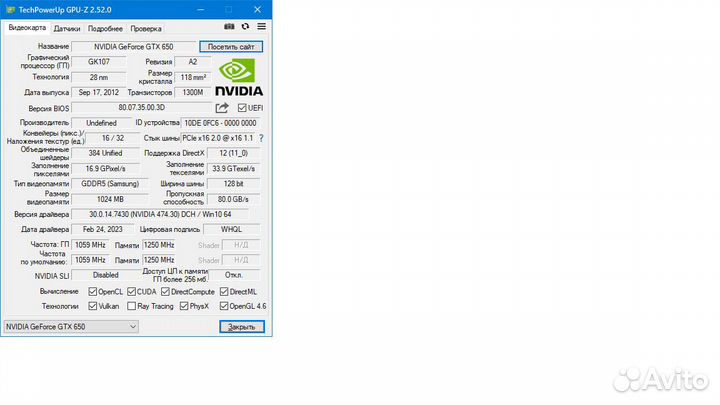This screenshot has width=720, height=405.
Task: Toggle the DirectCompute checkbox
Action: pos(165,292)
